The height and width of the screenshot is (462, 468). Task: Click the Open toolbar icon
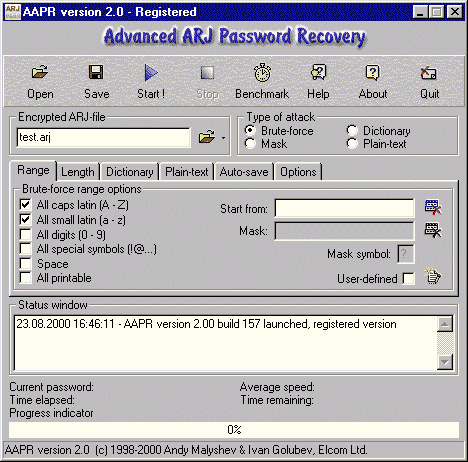point(40,72)
